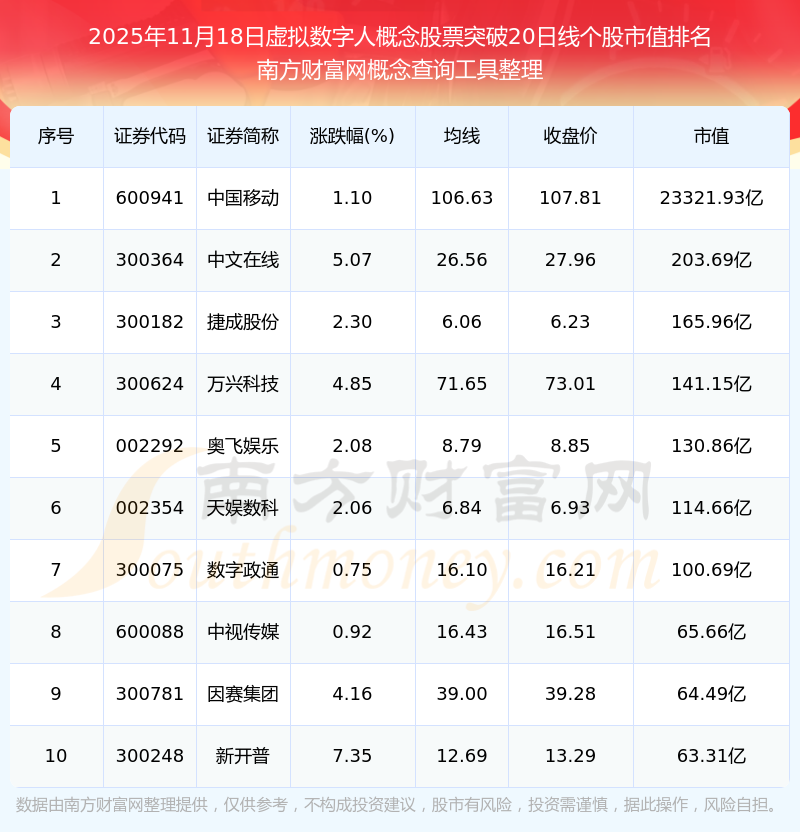The image size is (800, 832).
Task: Click the 均线 column header
Action: (x=462, y=136)
